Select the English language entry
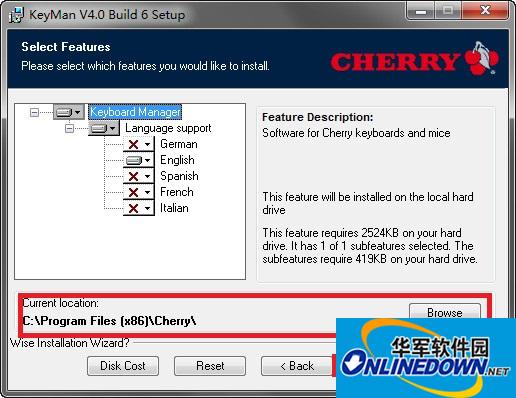The height and width of the screenshot is (398, 516). pos(177,160)
